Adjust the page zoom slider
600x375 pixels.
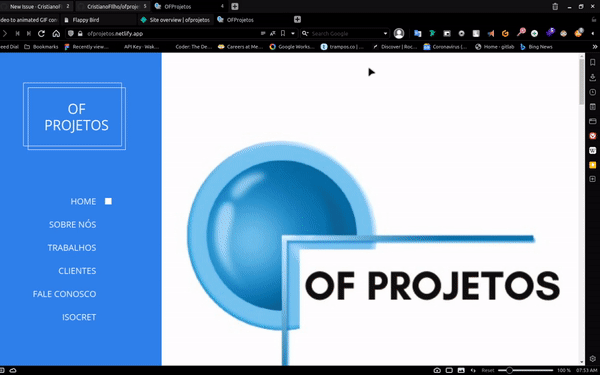coord(525,370)
